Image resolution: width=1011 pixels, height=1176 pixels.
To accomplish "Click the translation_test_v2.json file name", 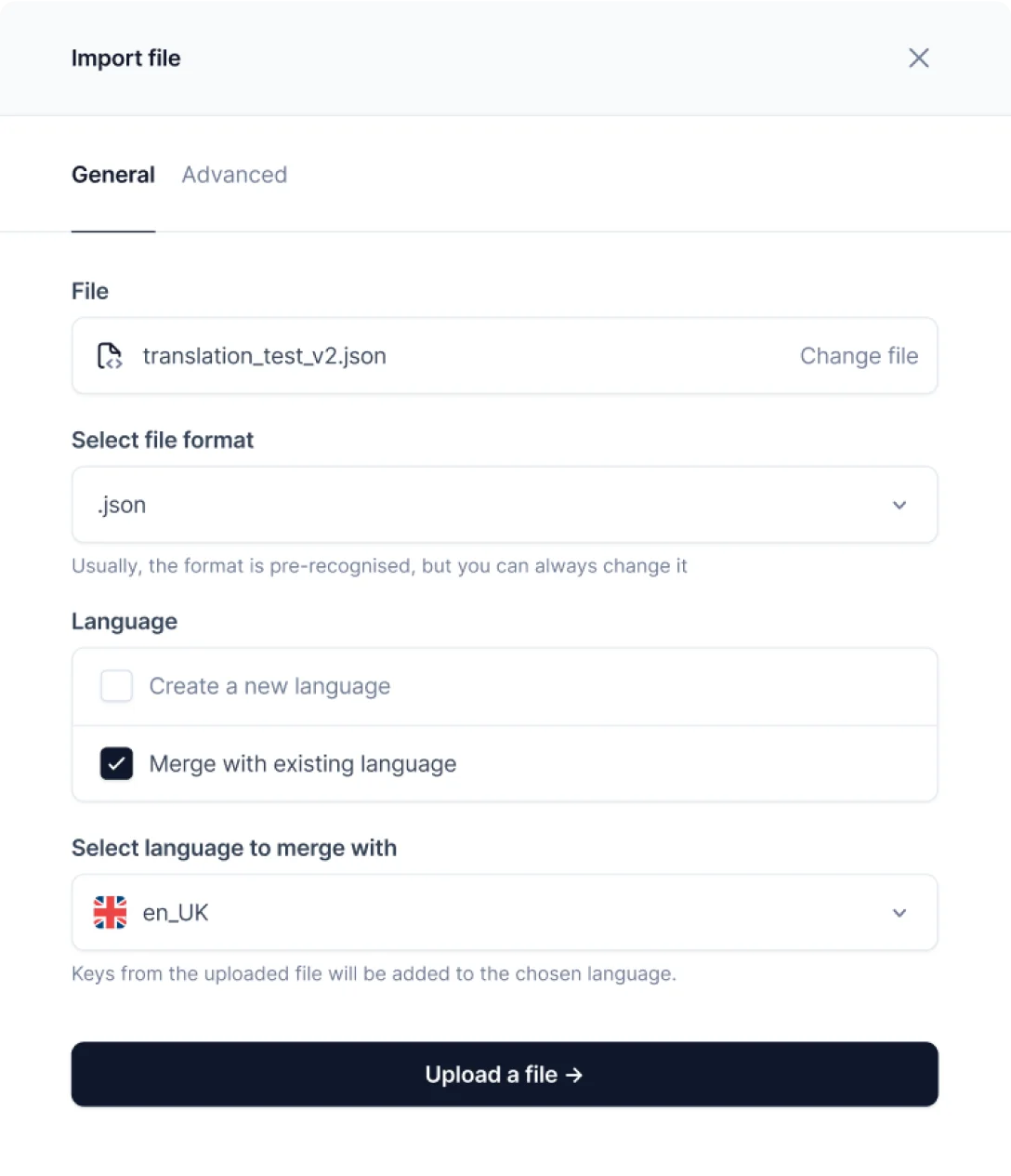I will (264, 356).
